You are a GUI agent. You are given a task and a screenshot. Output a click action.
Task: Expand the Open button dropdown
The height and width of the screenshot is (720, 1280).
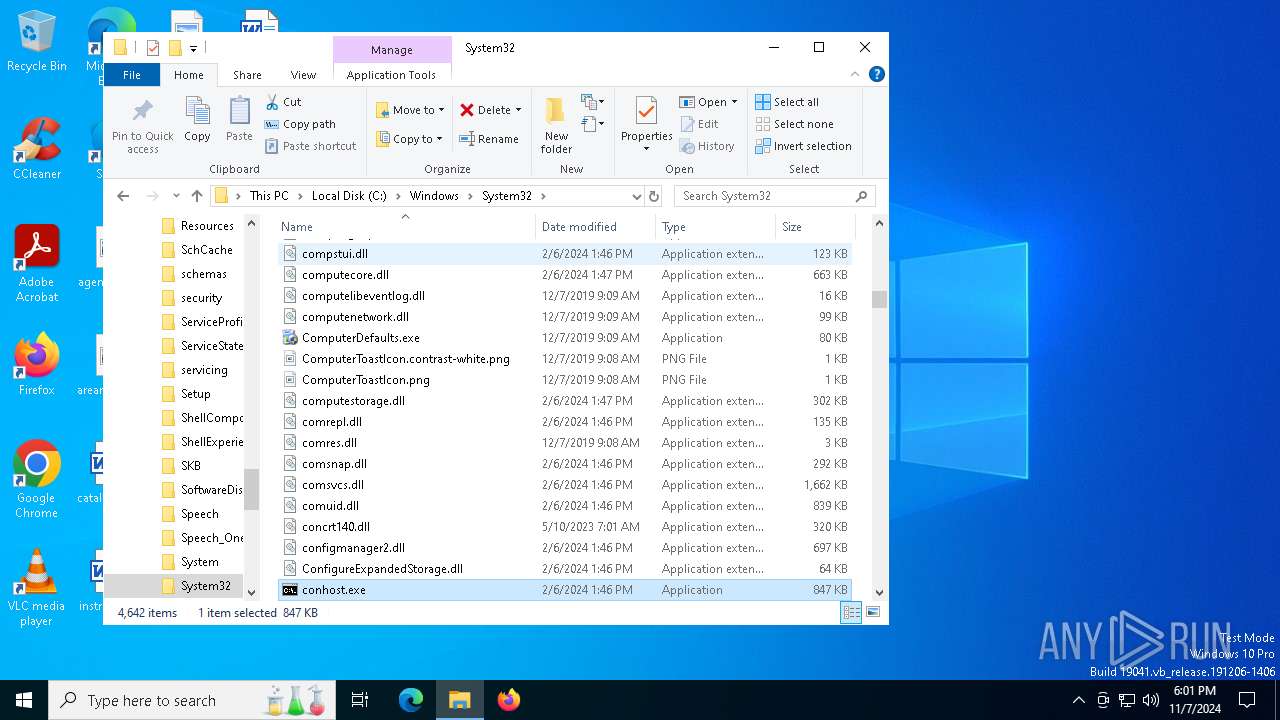coord(734,102)
